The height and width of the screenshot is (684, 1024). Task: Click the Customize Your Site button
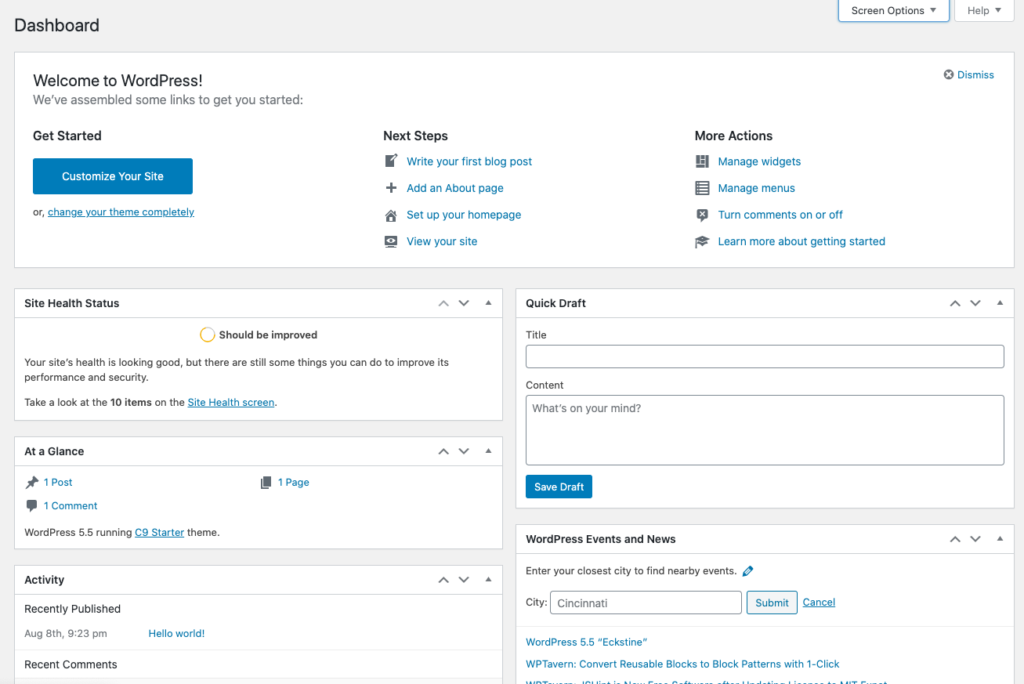tap(113, 176)
